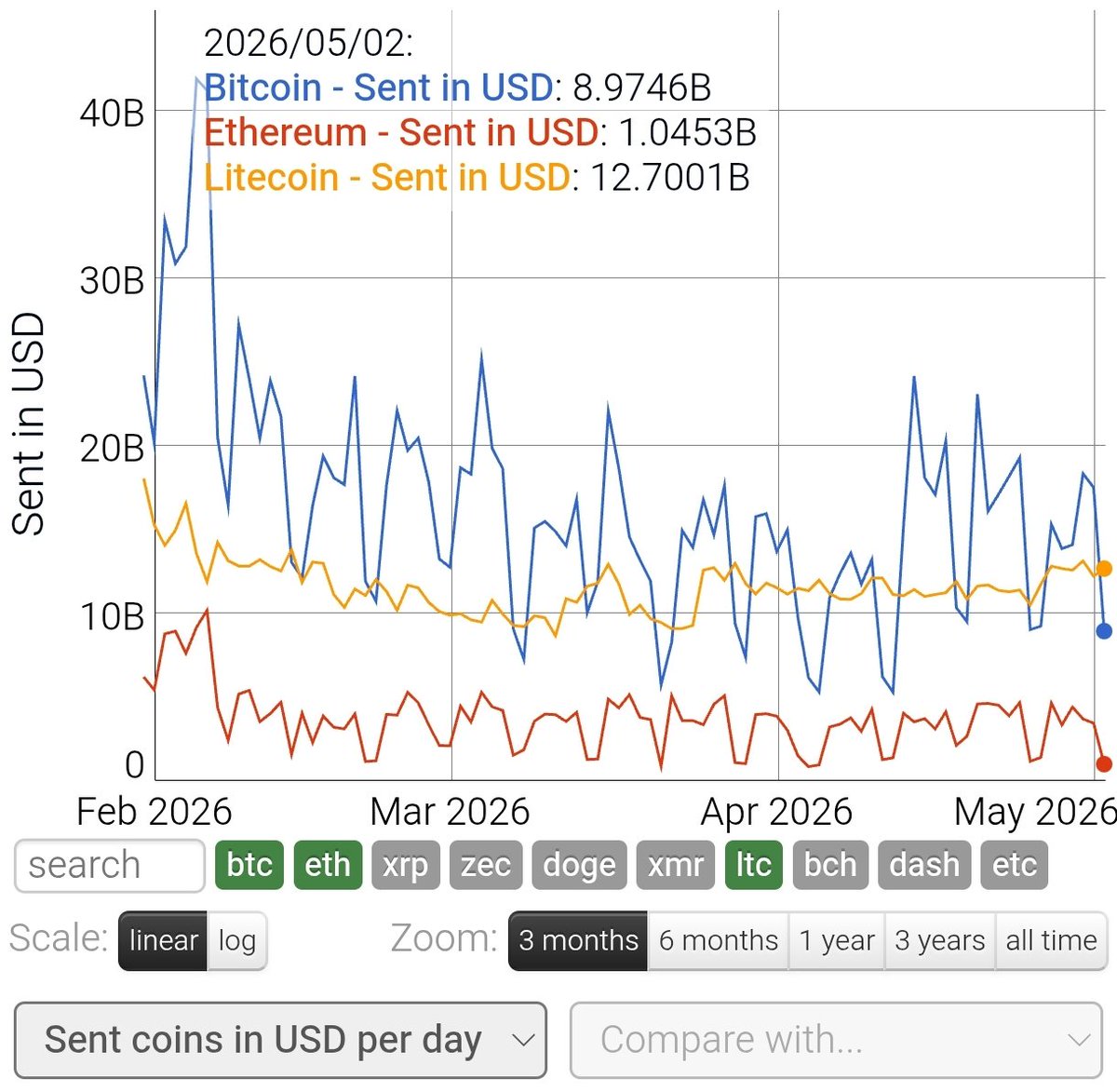
Task: Switch scale to log
Action: (x=236, y=940)
